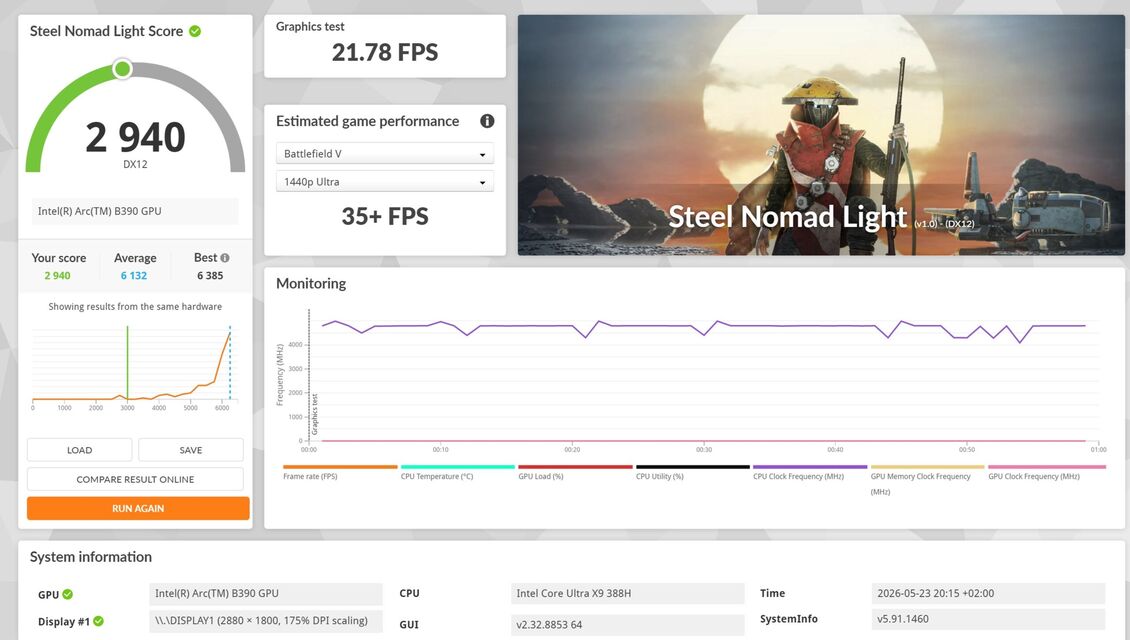1130x640 pixels.
Task: Click the LOAD button
Action: pyautogui.click(x=79, y=450)
